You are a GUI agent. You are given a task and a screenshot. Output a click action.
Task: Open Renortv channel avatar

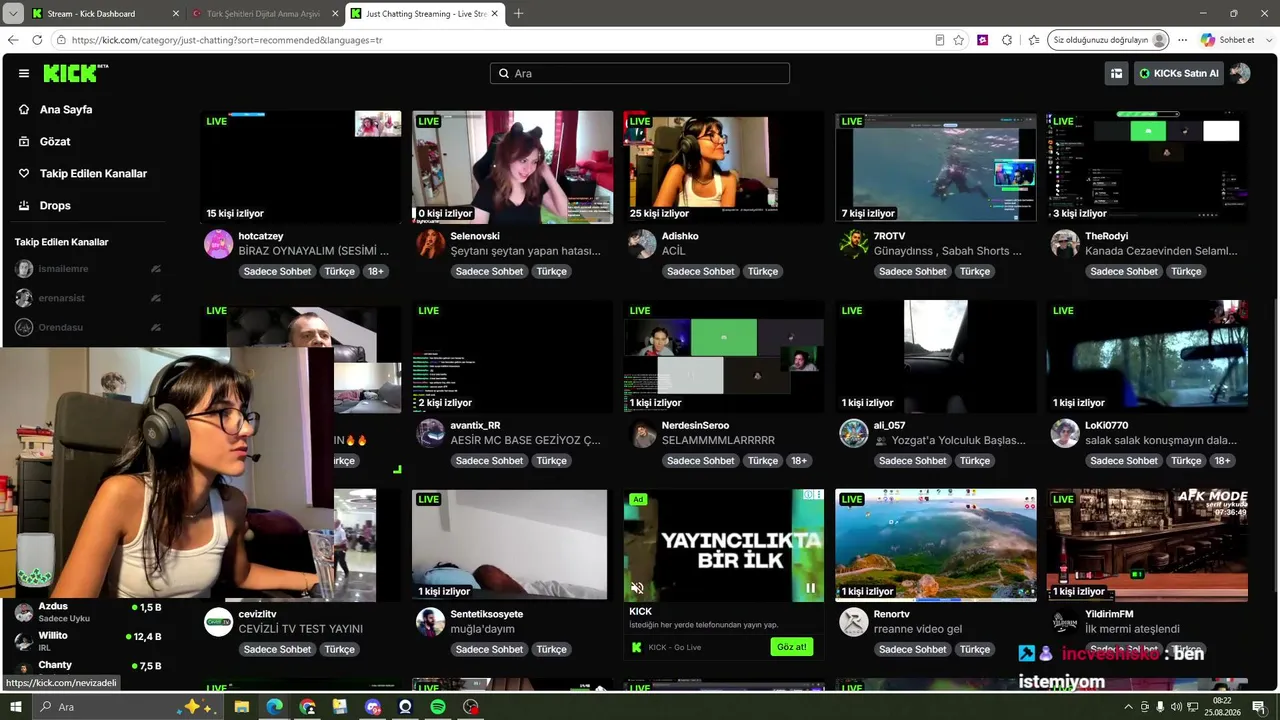pos(854,622)
